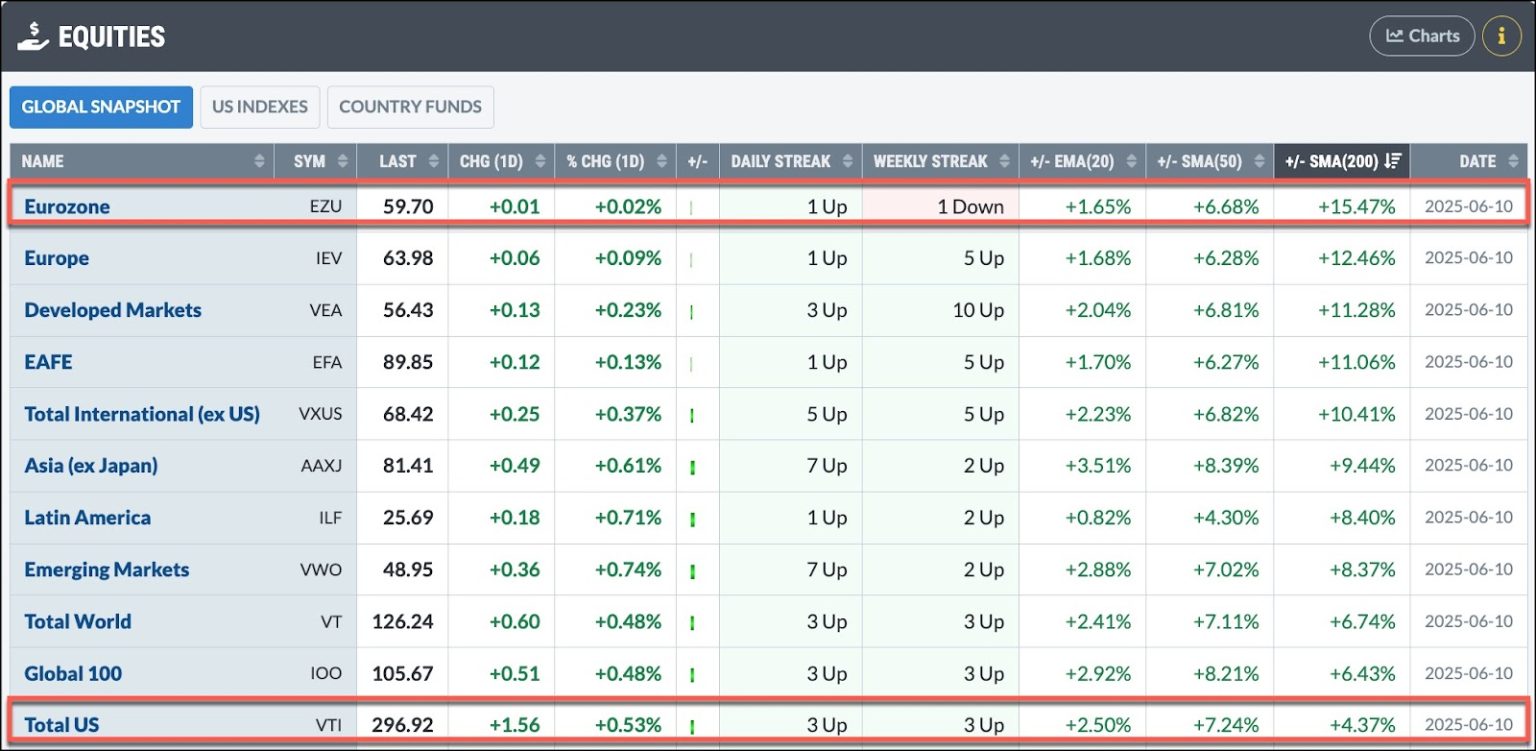Click the green change bar in Total US row
This screenshot has width=1536, height=751.
pyautogui.click(x=692, y=726)
